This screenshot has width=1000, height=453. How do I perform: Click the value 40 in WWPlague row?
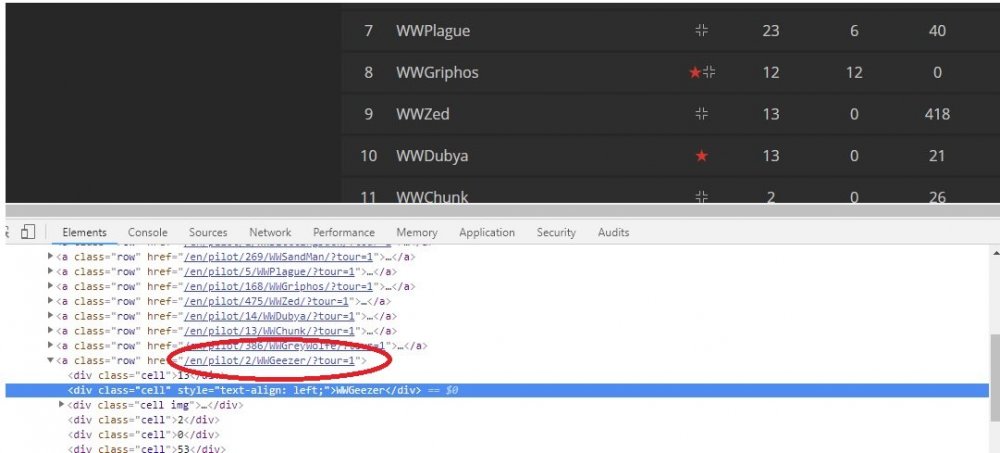point(937,31)
